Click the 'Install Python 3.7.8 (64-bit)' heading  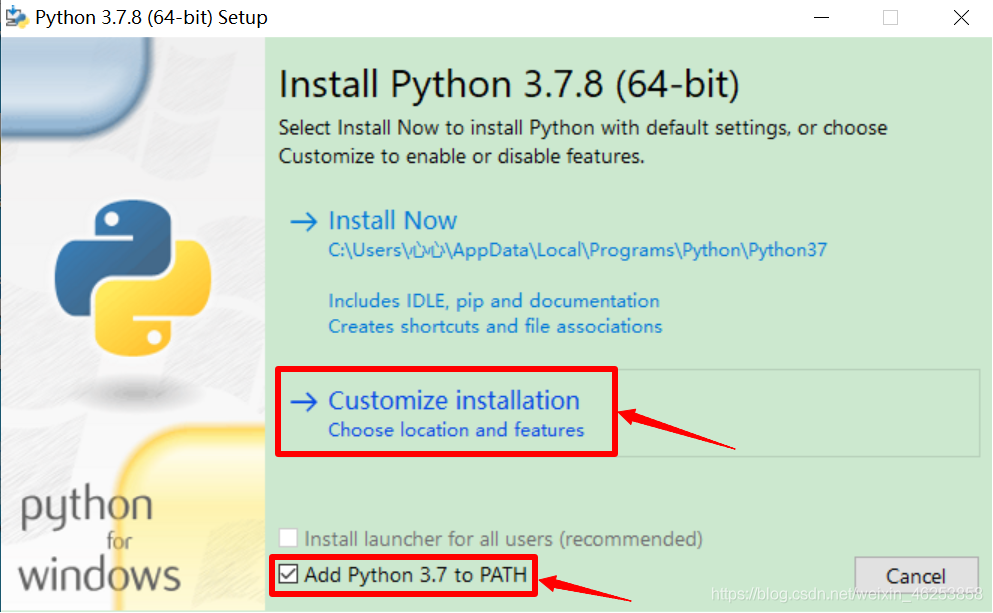(x=509, y=84)
